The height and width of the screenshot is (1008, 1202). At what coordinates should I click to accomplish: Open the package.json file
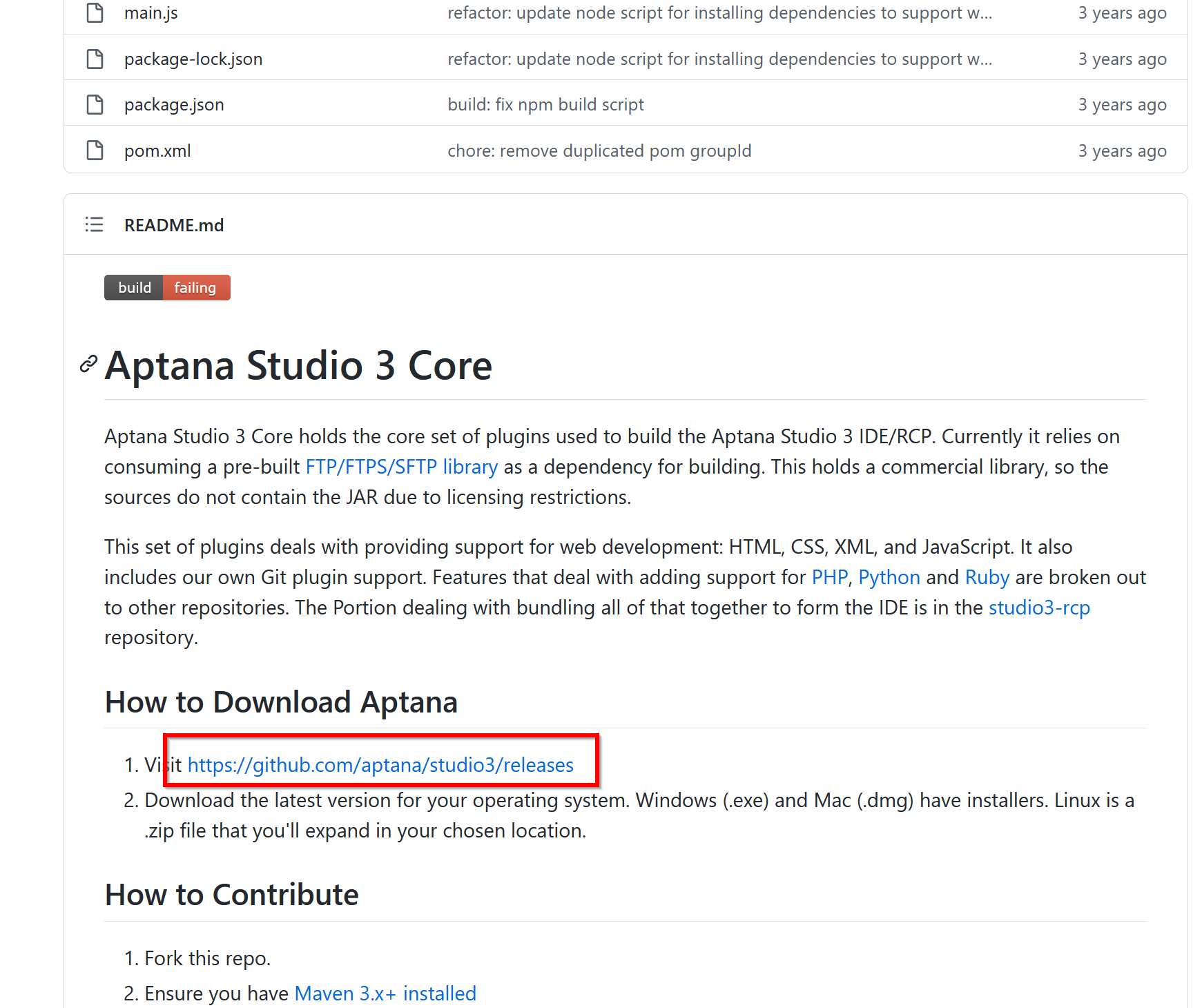(x=174, y=105)
